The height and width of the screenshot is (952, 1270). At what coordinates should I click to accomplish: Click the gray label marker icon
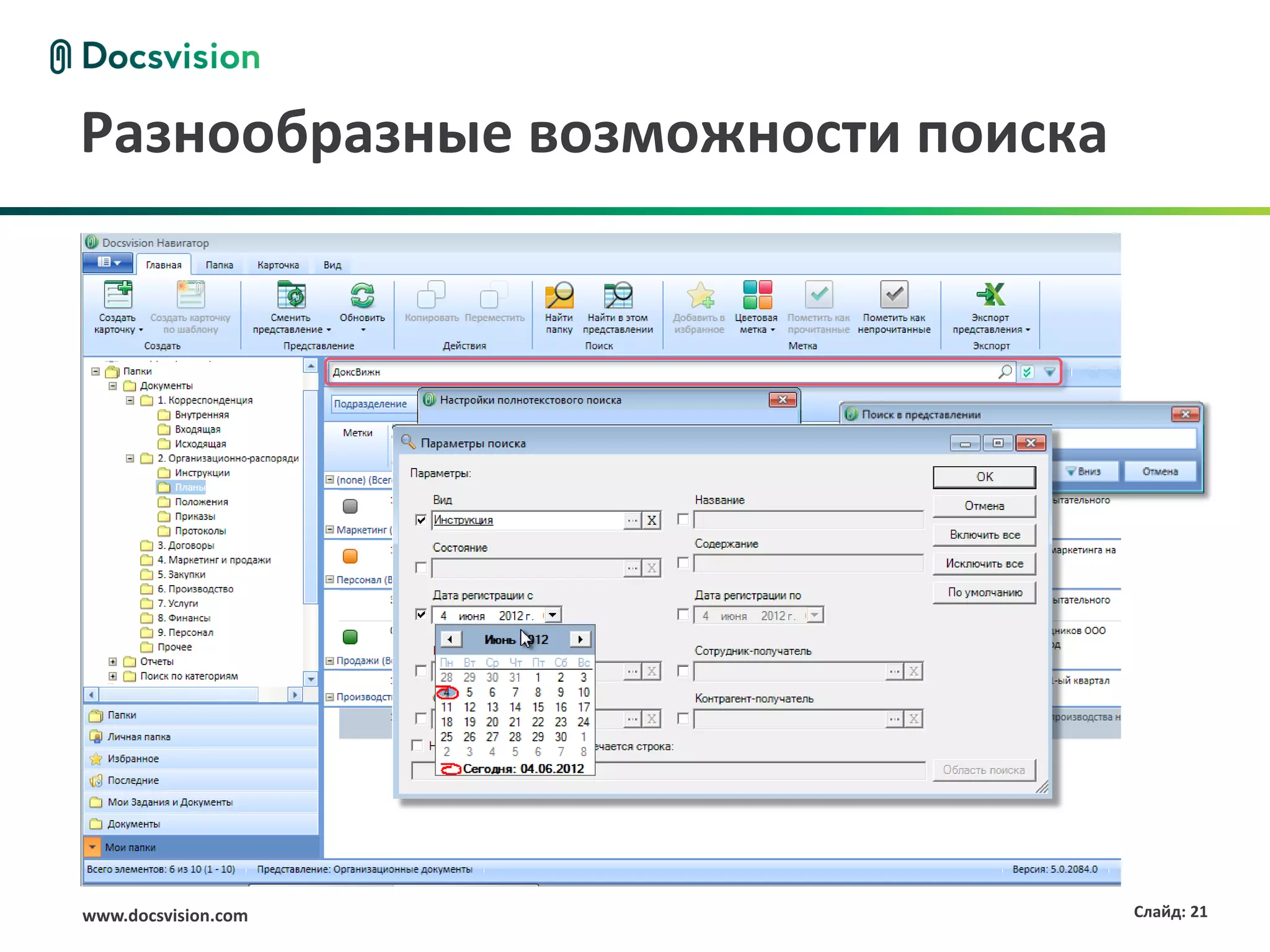click(x=350, y=506)
